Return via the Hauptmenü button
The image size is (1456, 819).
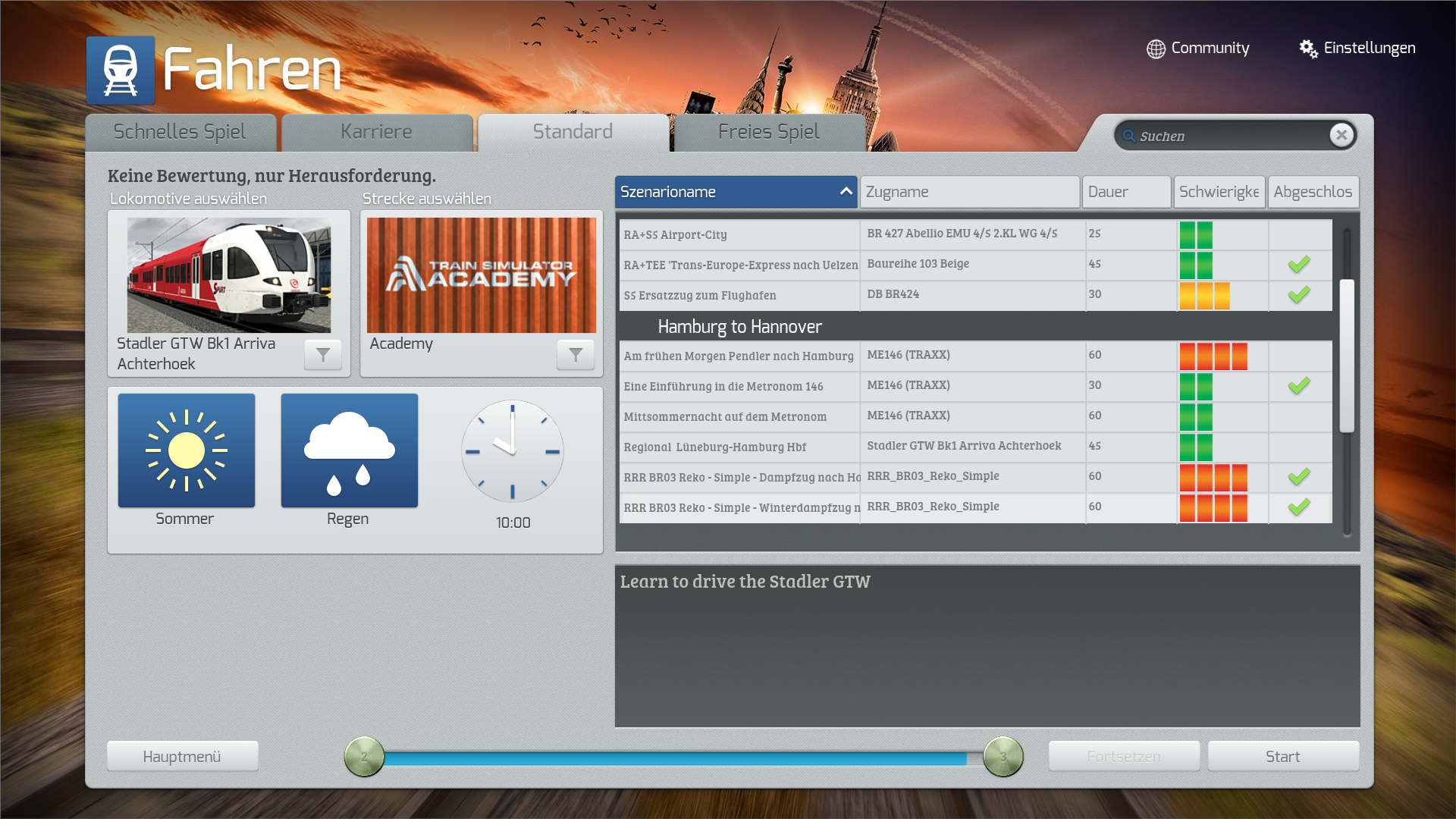click(x=182, y=756)
